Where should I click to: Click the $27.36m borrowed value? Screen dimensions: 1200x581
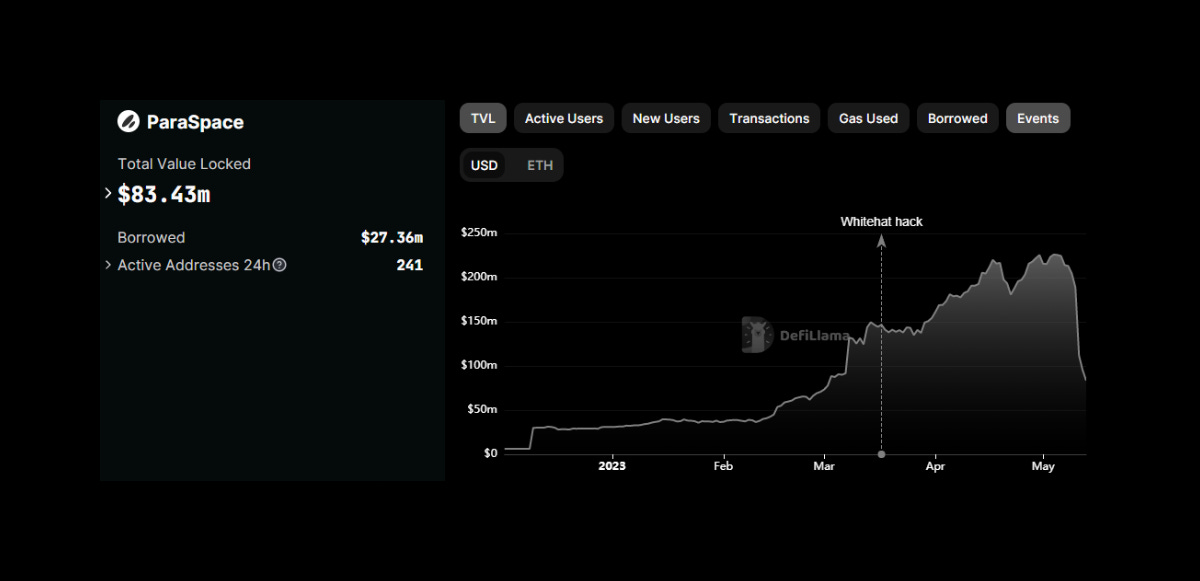tap(392, 237)
